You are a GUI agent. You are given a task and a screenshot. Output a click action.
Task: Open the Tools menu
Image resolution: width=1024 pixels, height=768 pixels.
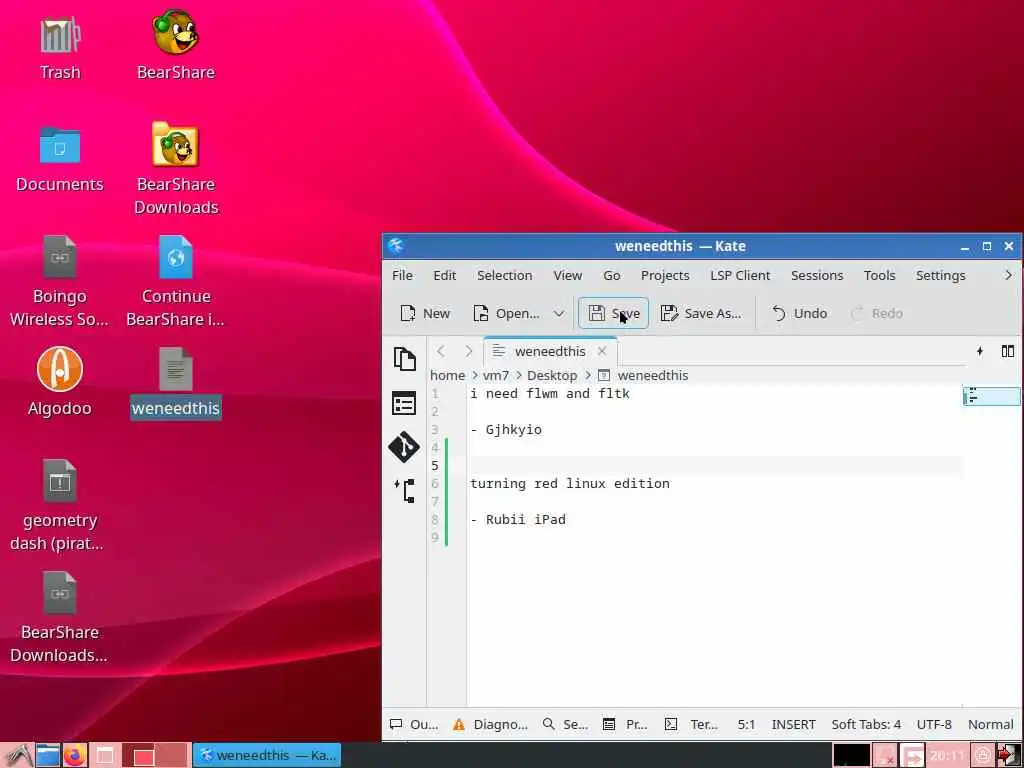[880, 276]
